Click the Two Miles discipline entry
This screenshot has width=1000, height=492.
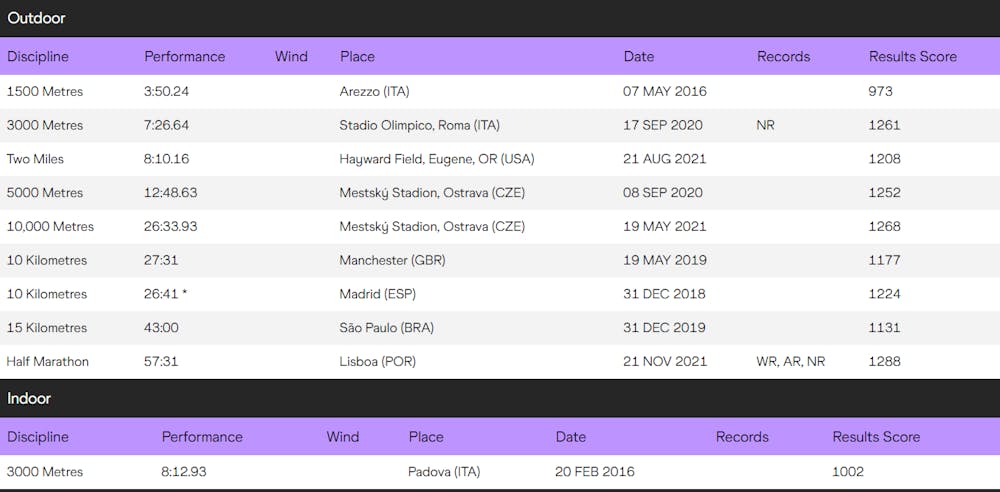36,159
